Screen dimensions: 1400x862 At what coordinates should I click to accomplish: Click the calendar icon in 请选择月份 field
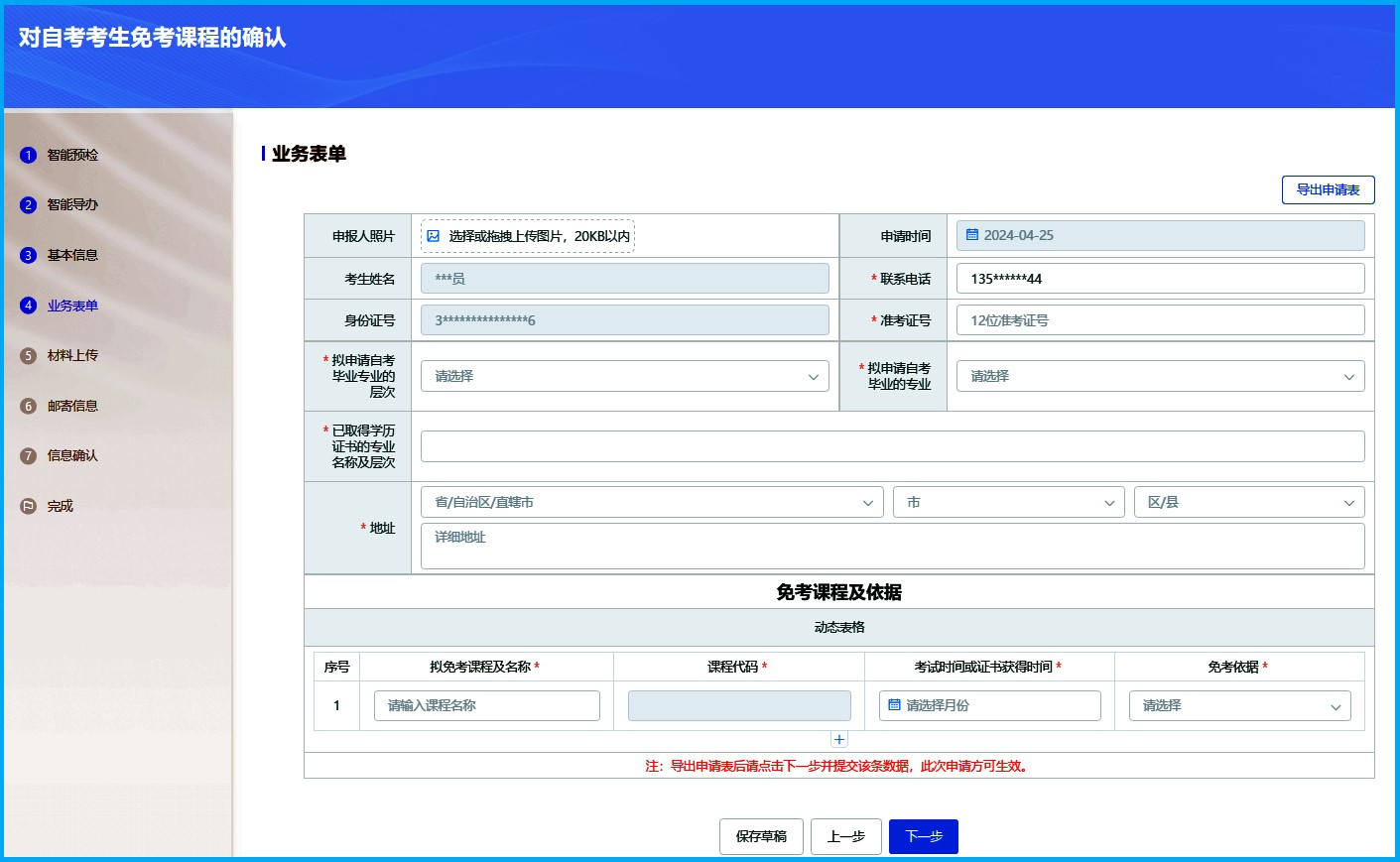tap(894, 705)
